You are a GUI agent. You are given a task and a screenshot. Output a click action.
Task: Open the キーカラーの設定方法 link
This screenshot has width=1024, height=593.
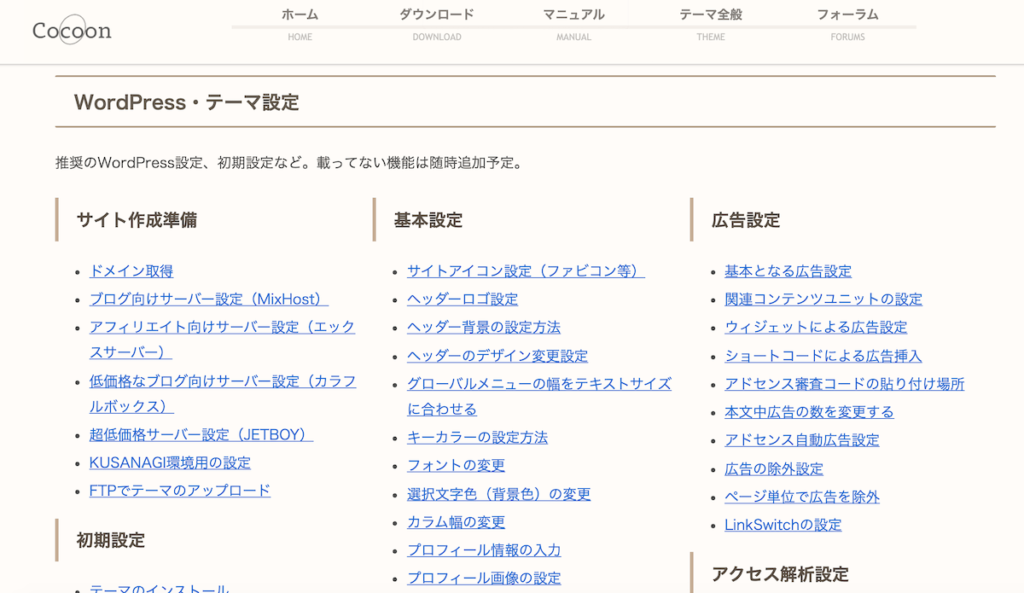point(477,437)
